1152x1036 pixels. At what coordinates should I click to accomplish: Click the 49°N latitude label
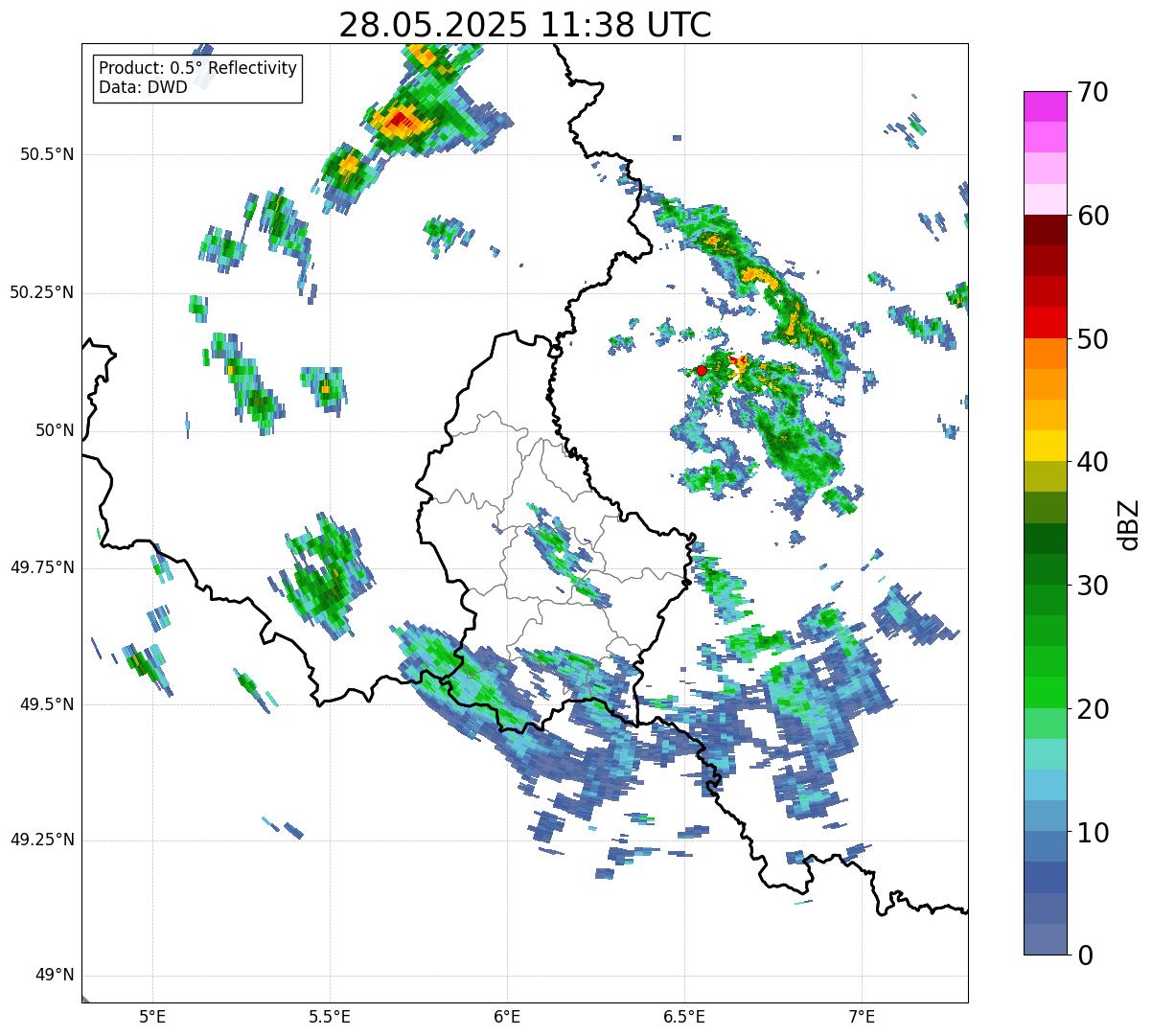point(55,976)
